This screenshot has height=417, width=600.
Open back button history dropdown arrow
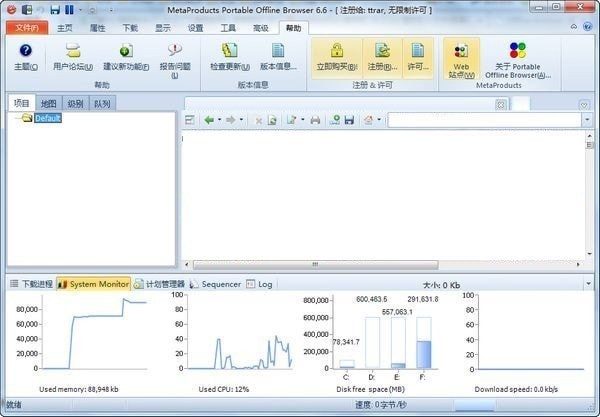point(220,120)
